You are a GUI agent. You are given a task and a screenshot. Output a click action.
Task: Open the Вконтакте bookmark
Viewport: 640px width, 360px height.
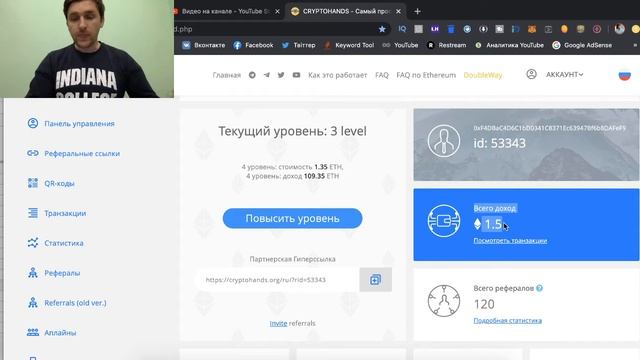coord(204,45)
